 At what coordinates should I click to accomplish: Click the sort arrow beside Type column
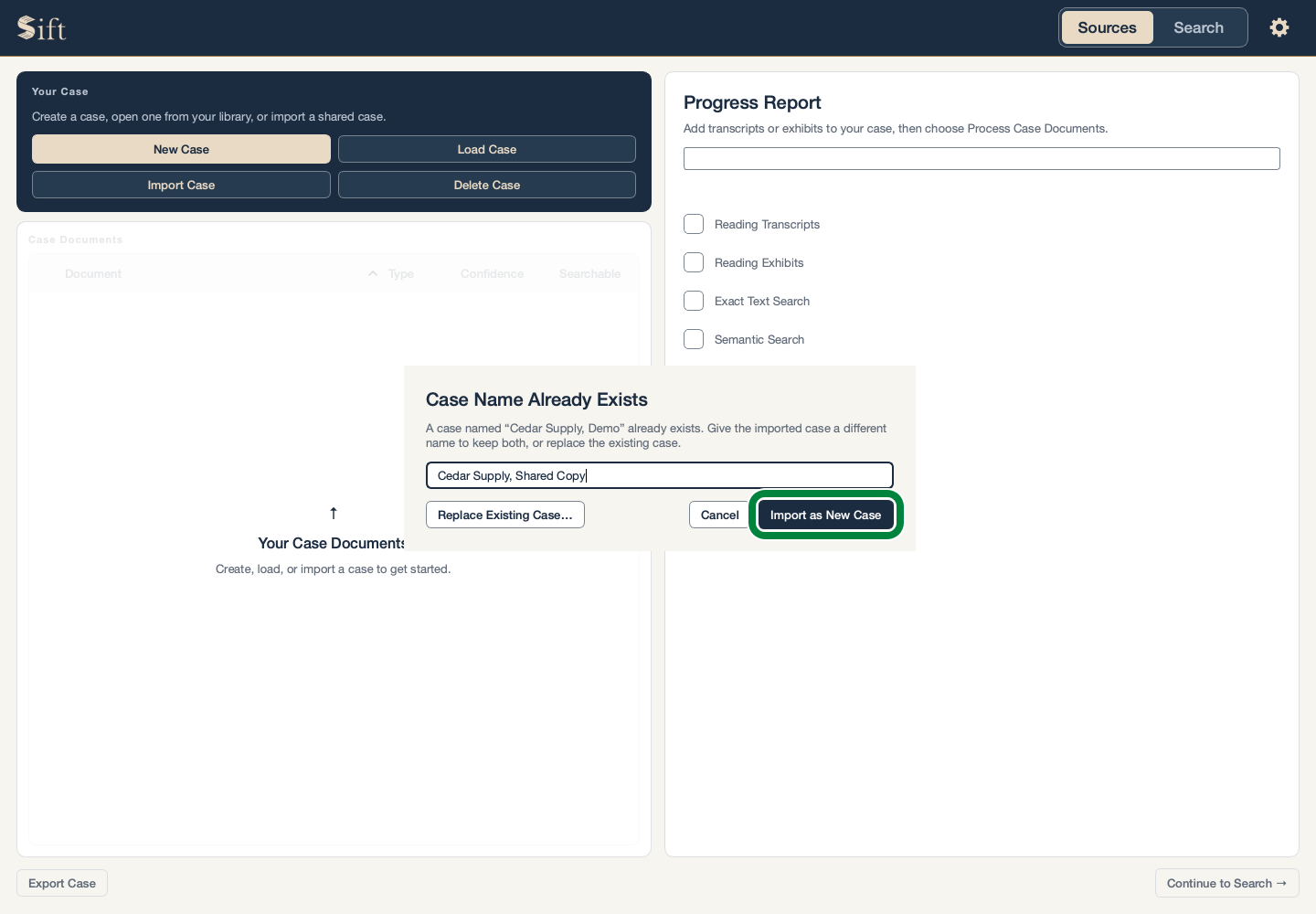coord(373,273)
